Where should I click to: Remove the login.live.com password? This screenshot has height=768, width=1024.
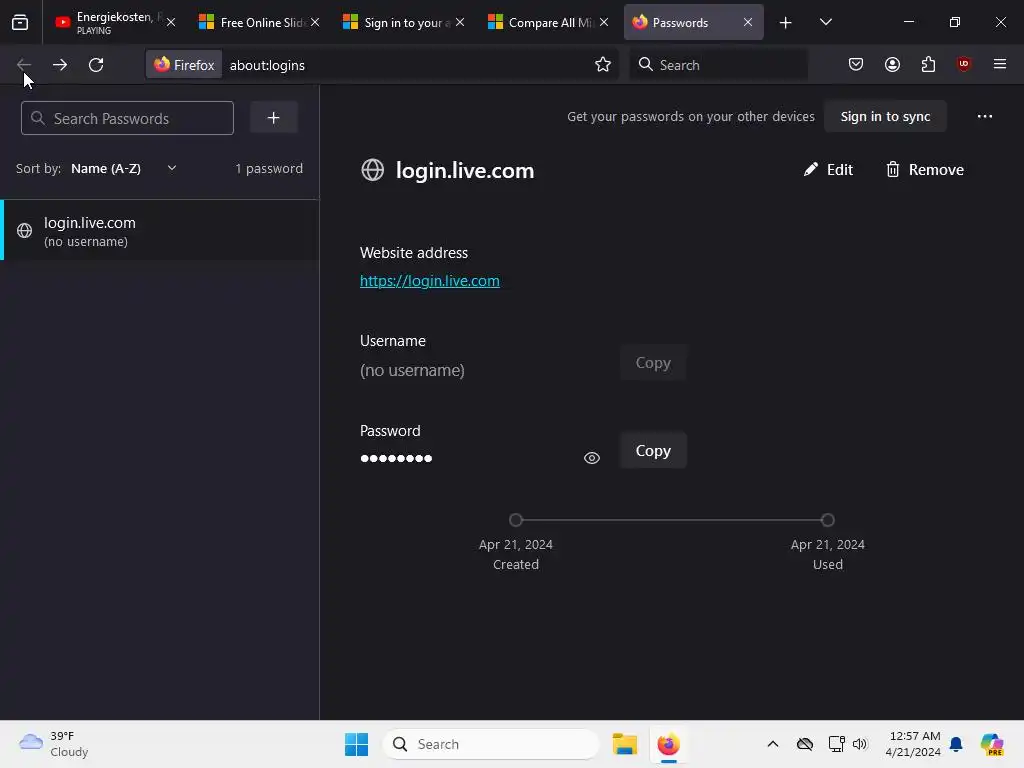pos(925,170)
